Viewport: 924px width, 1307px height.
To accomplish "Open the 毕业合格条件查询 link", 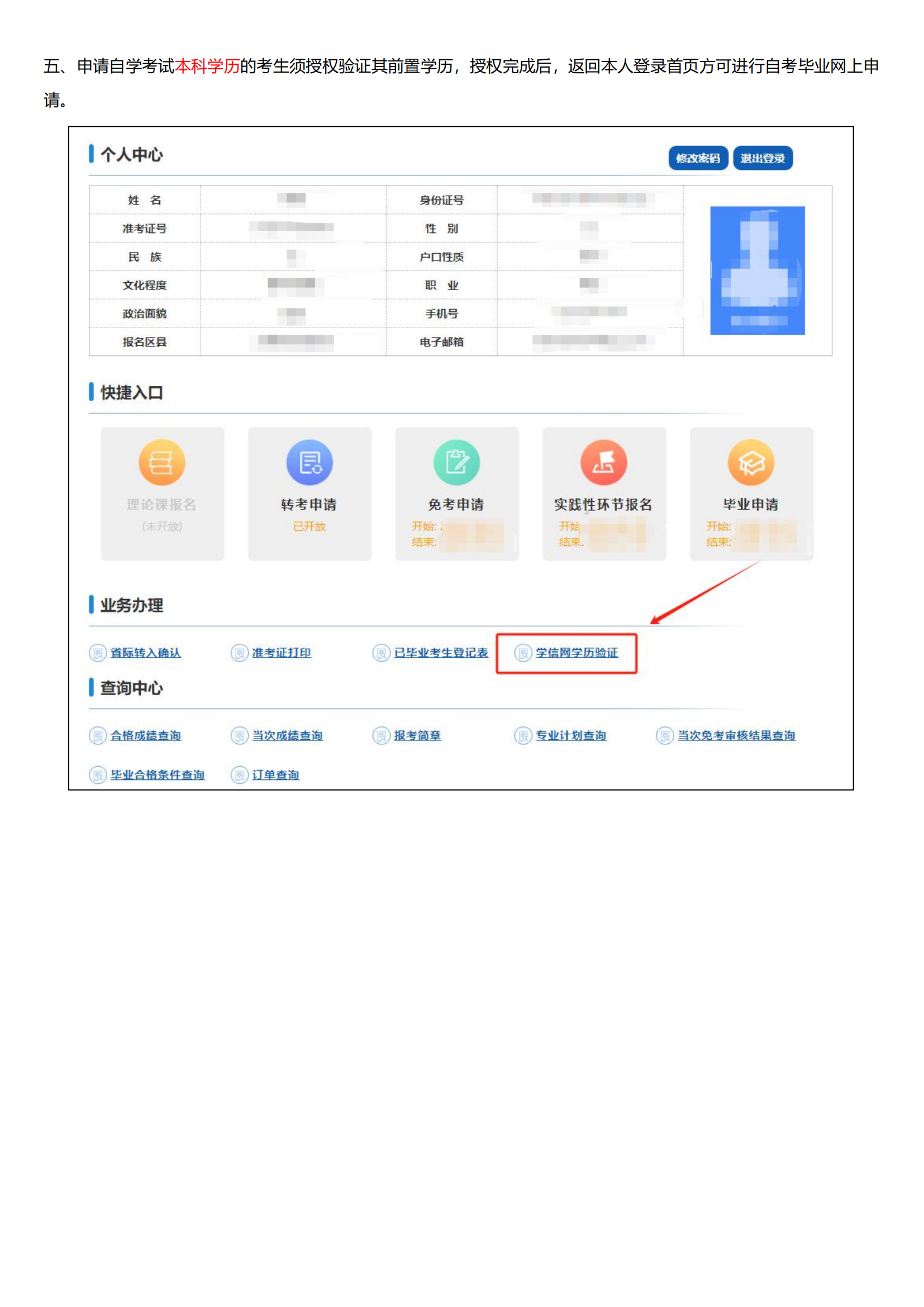I will coord(158,774).
